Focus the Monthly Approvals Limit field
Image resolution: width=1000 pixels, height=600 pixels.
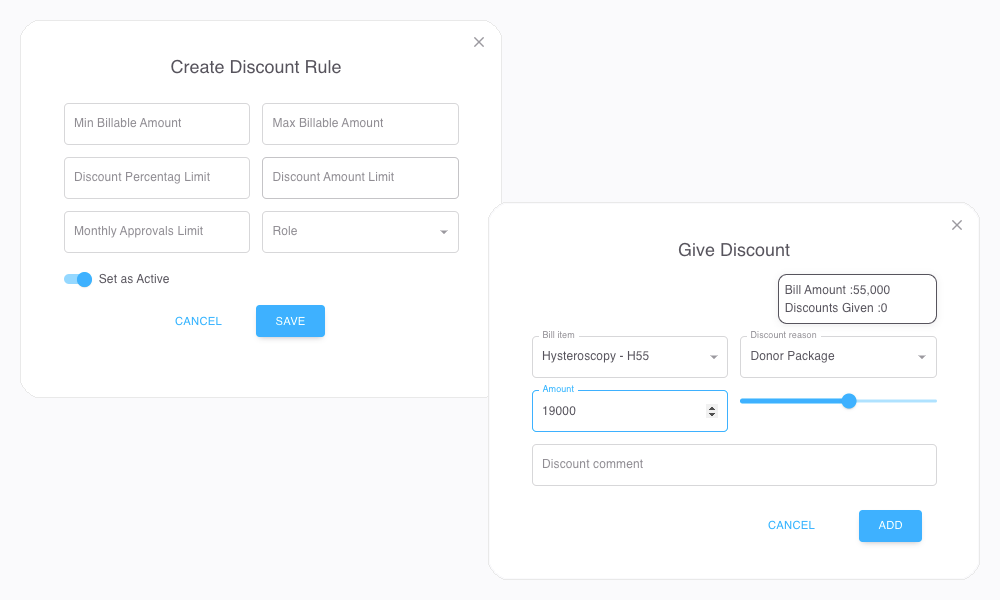pos(156,231)
